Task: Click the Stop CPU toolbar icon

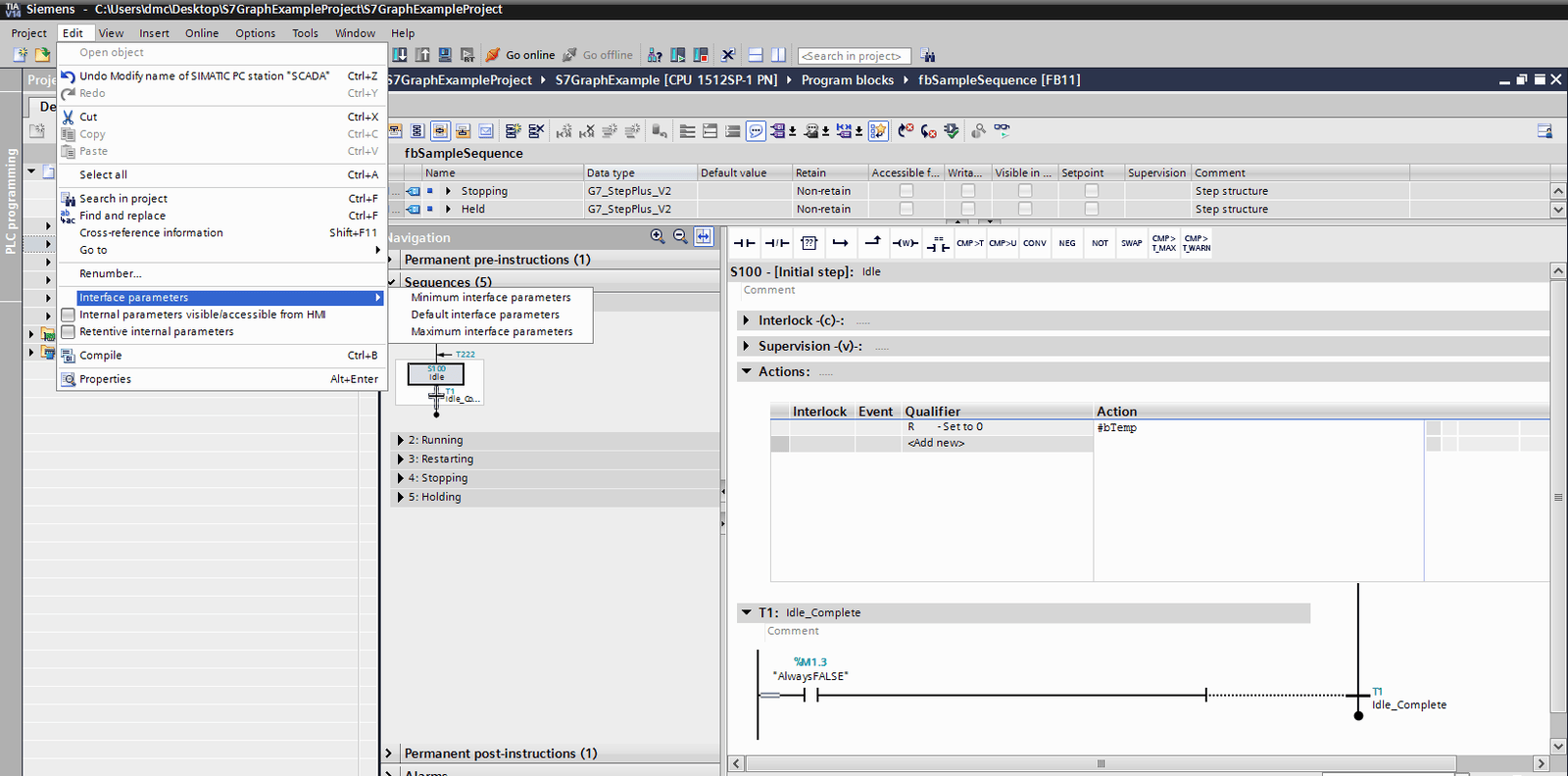Action: point(701,55)
